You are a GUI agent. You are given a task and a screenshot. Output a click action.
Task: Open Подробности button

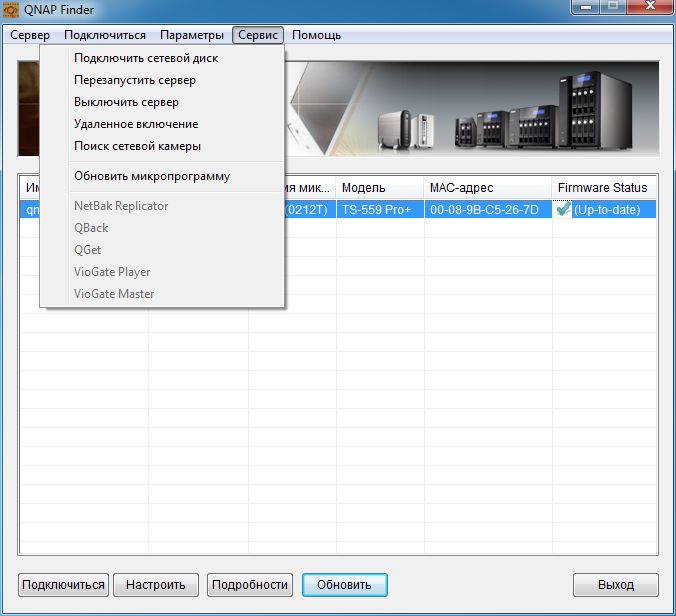pos(250,585)
